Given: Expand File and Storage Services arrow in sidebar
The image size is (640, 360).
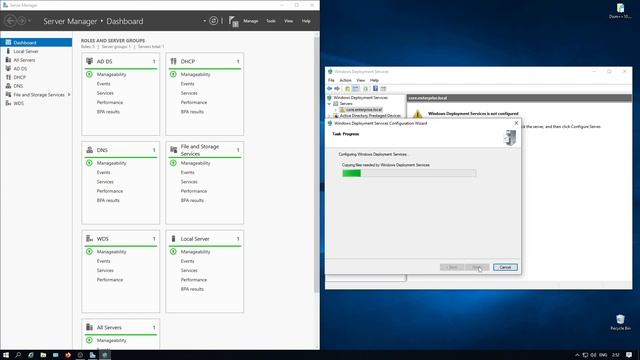Looking at the screenshot, I should coord(69,95).
